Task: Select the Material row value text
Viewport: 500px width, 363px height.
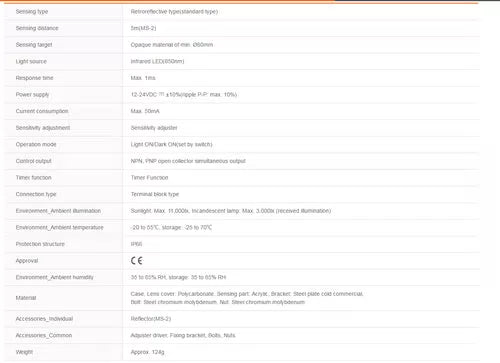Action: (x=247, y=298)
